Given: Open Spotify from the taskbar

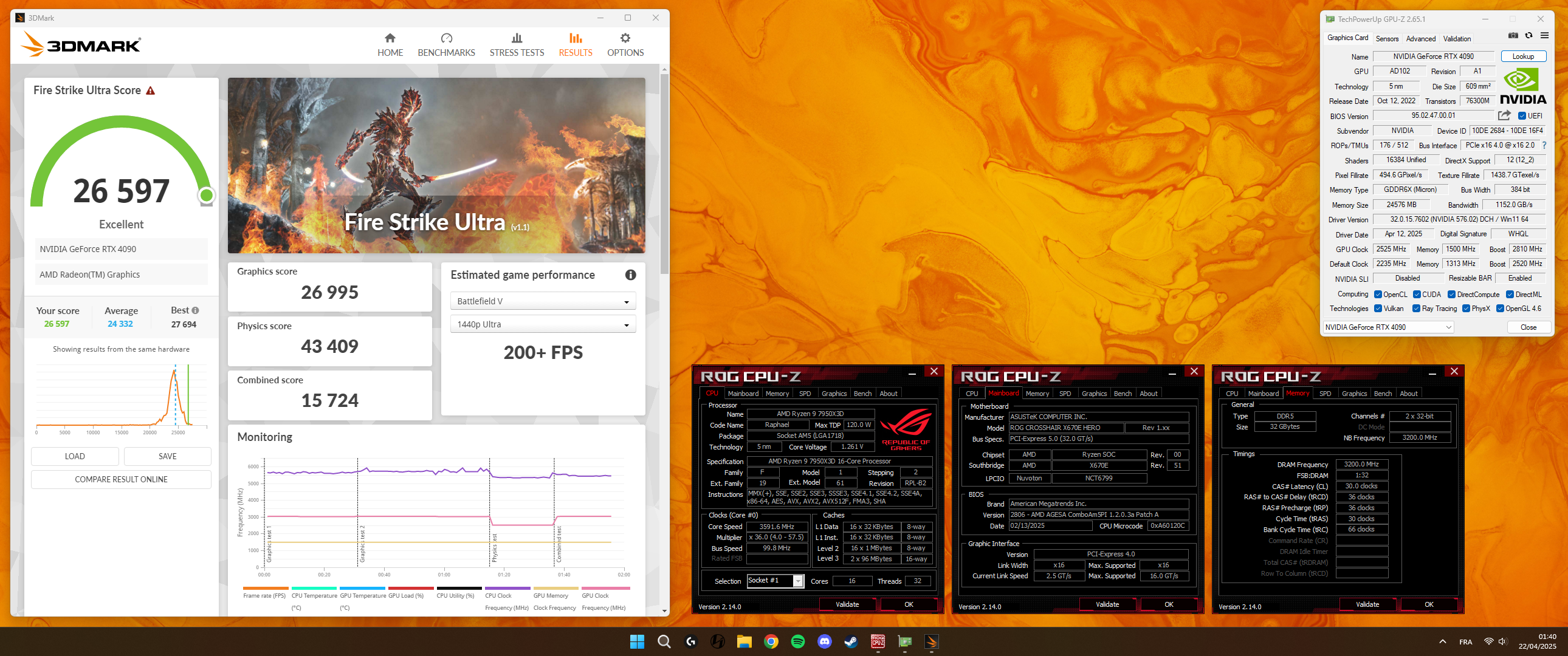Looking at the screenshot, I should click(x=798, y=641).
